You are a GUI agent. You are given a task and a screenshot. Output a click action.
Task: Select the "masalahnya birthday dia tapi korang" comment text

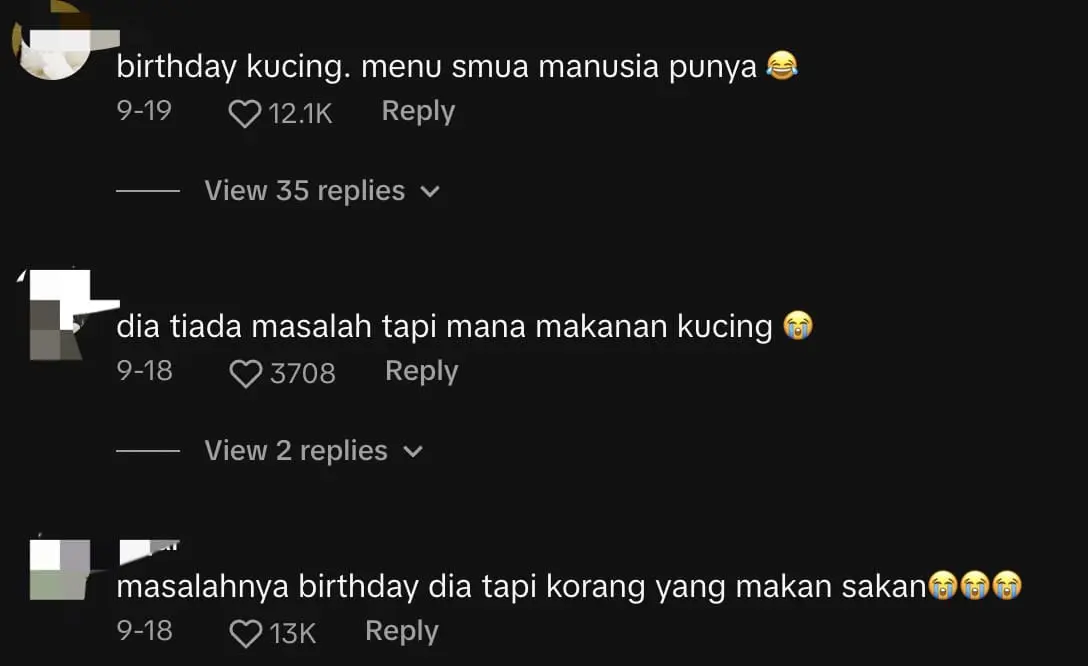(x=520, y=587)
